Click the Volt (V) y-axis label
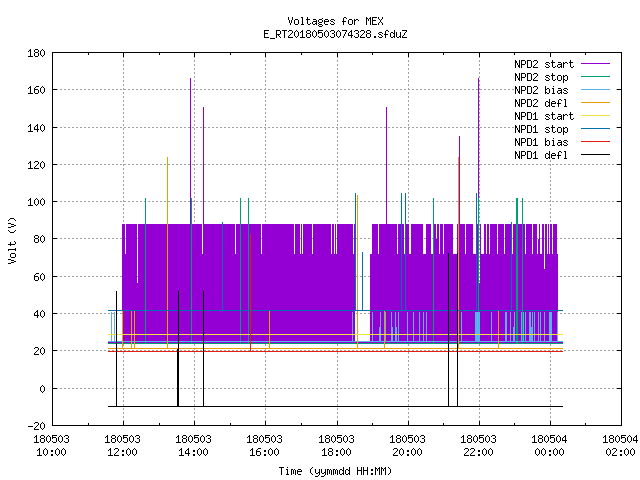 (x=12, y=241)
